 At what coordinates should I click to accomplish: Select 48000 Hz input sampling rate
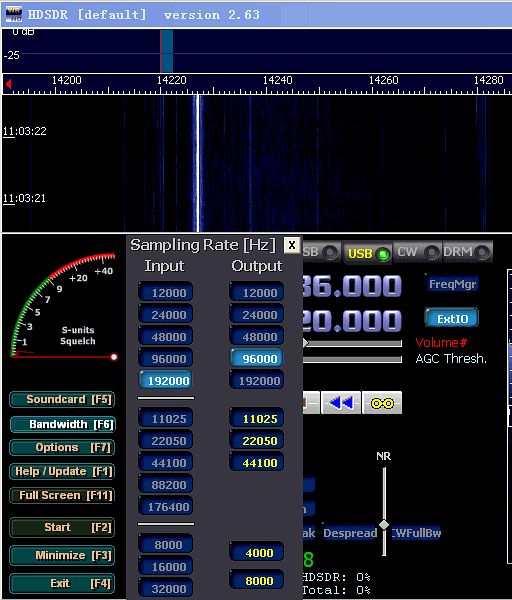tap(165, 337)
